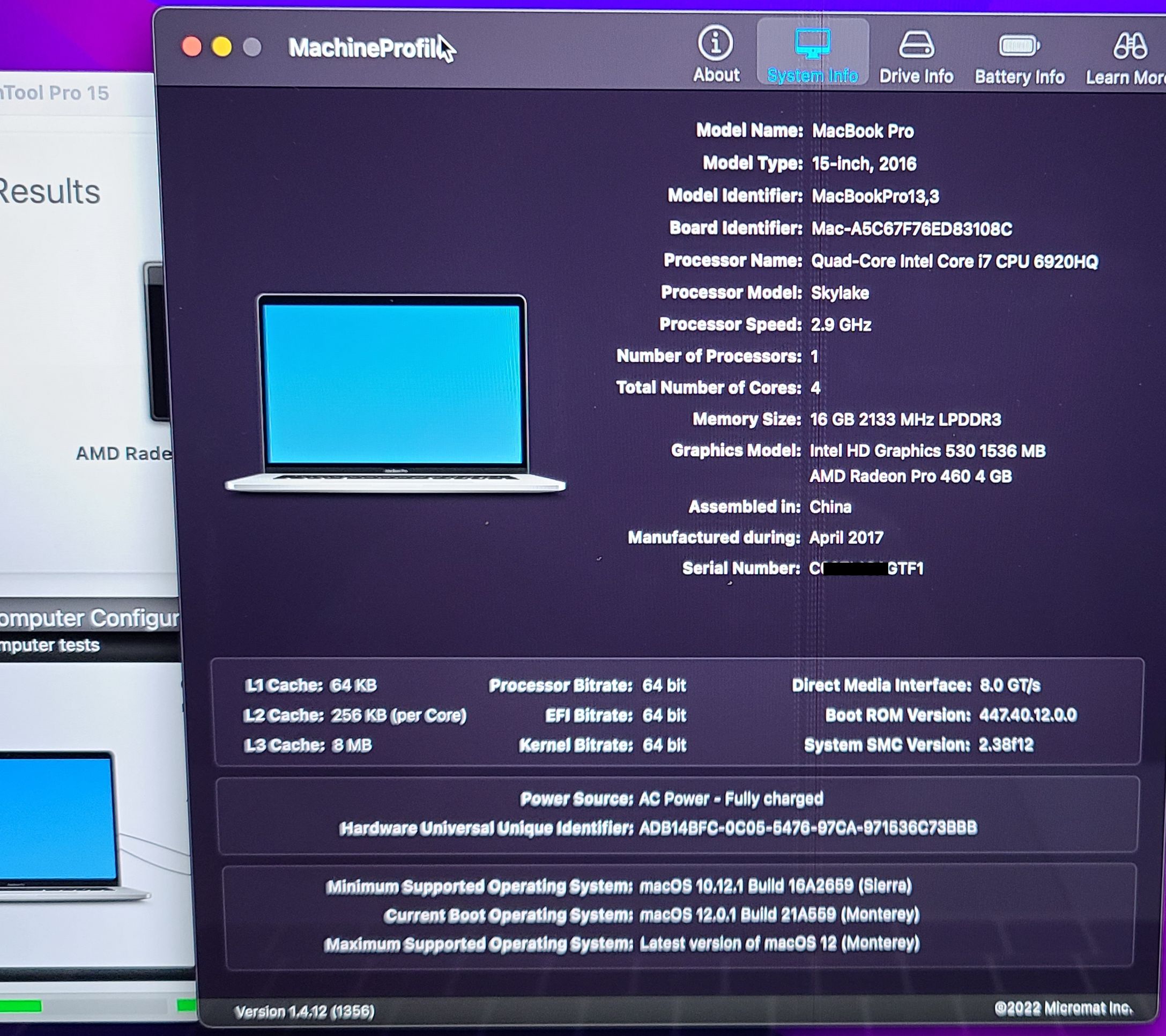The image size is (1166, 1036).
Task: Click the TechTool Pro 15 window title
Action: [55, 92]
